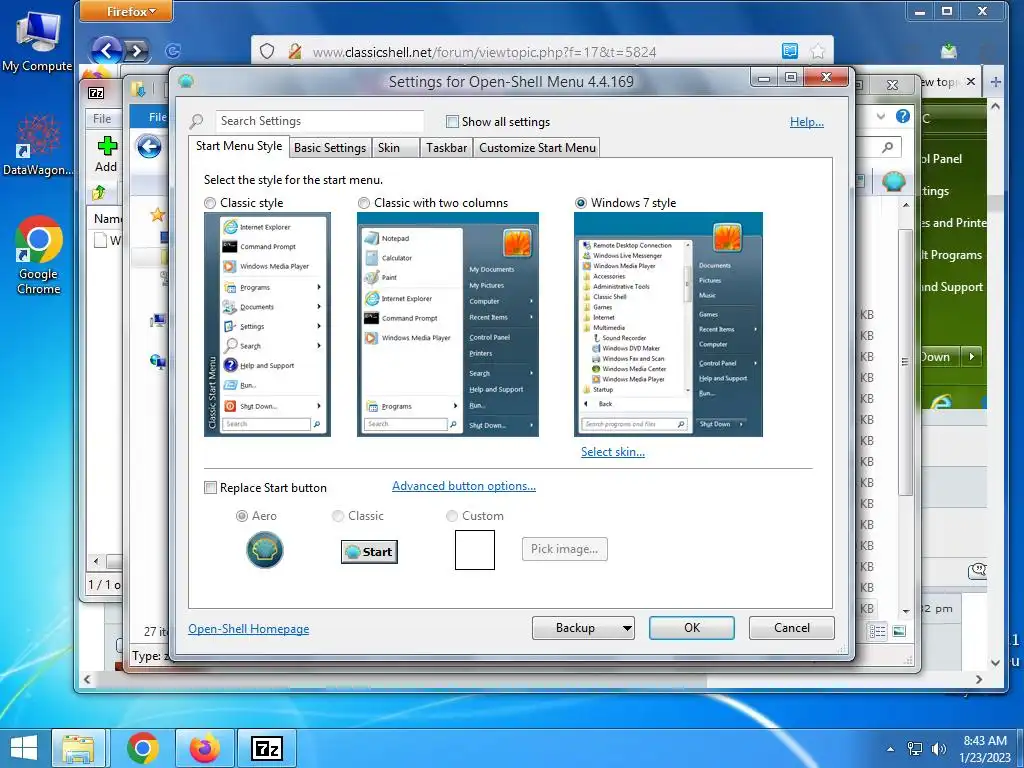Click the Classic style menu preview image
Image resolution: width=1024 pixels, height=768 pixels.
click(267, 325)
